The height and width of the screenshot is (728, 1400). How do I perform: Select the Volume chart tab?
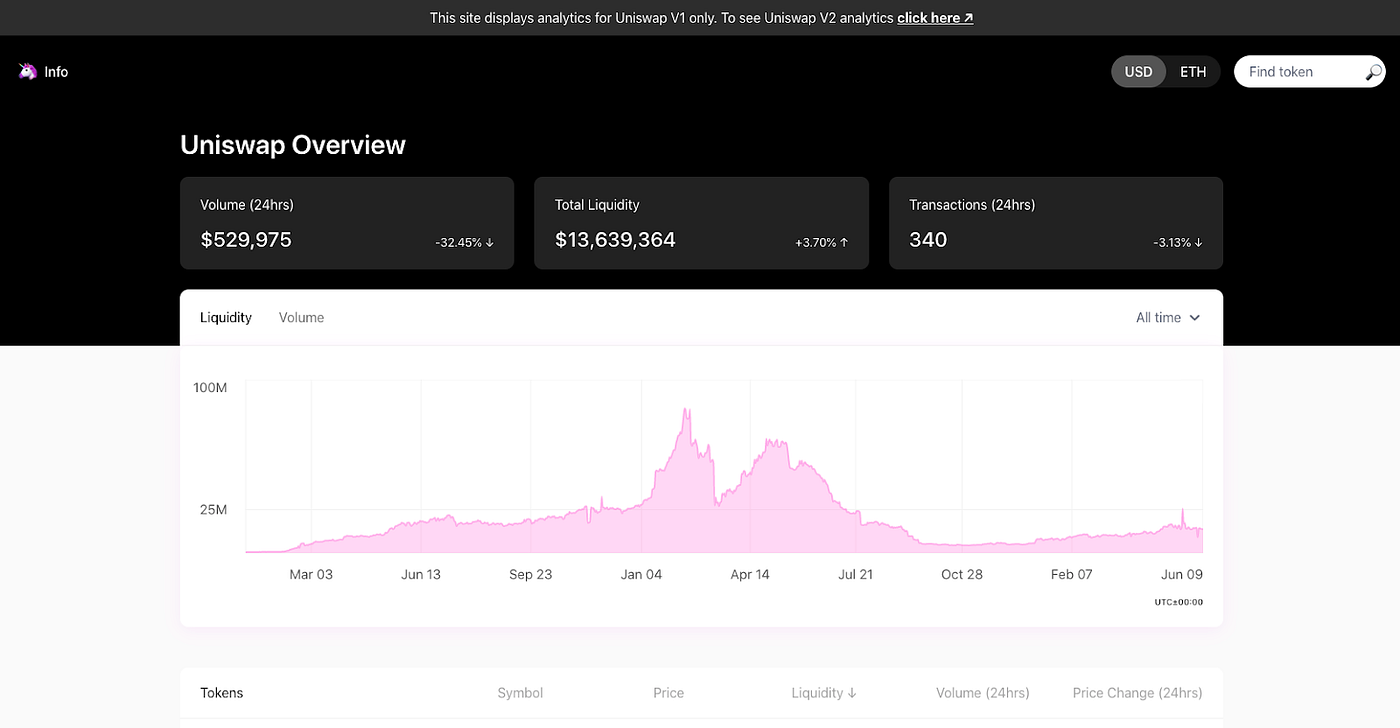(301, 317)
